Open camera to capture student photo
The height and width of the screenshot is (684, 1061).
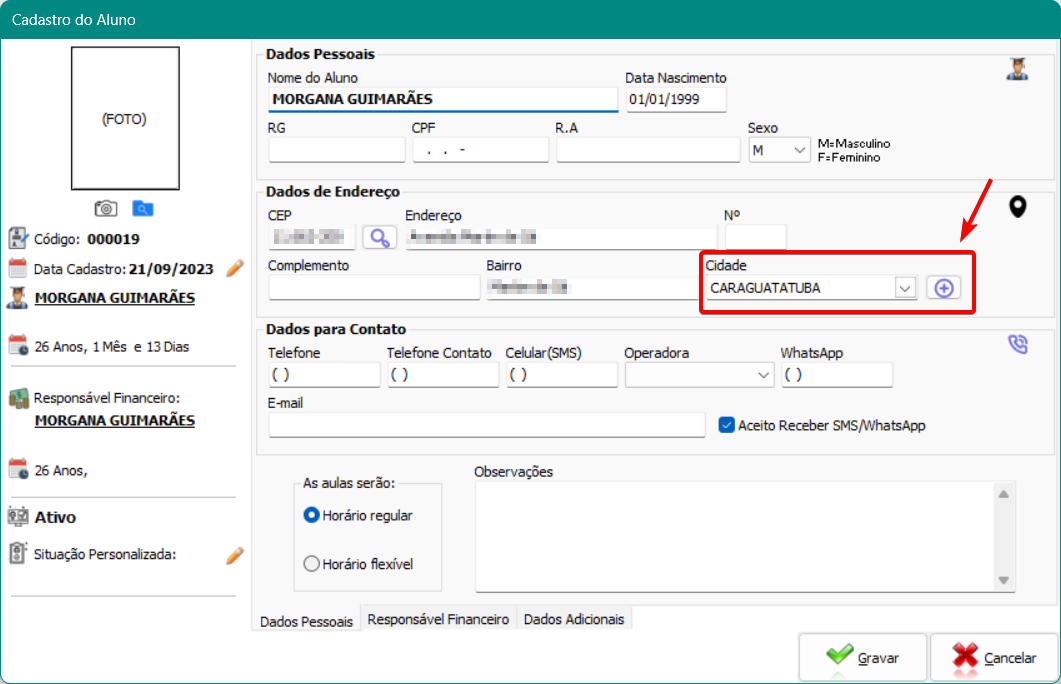106,208
